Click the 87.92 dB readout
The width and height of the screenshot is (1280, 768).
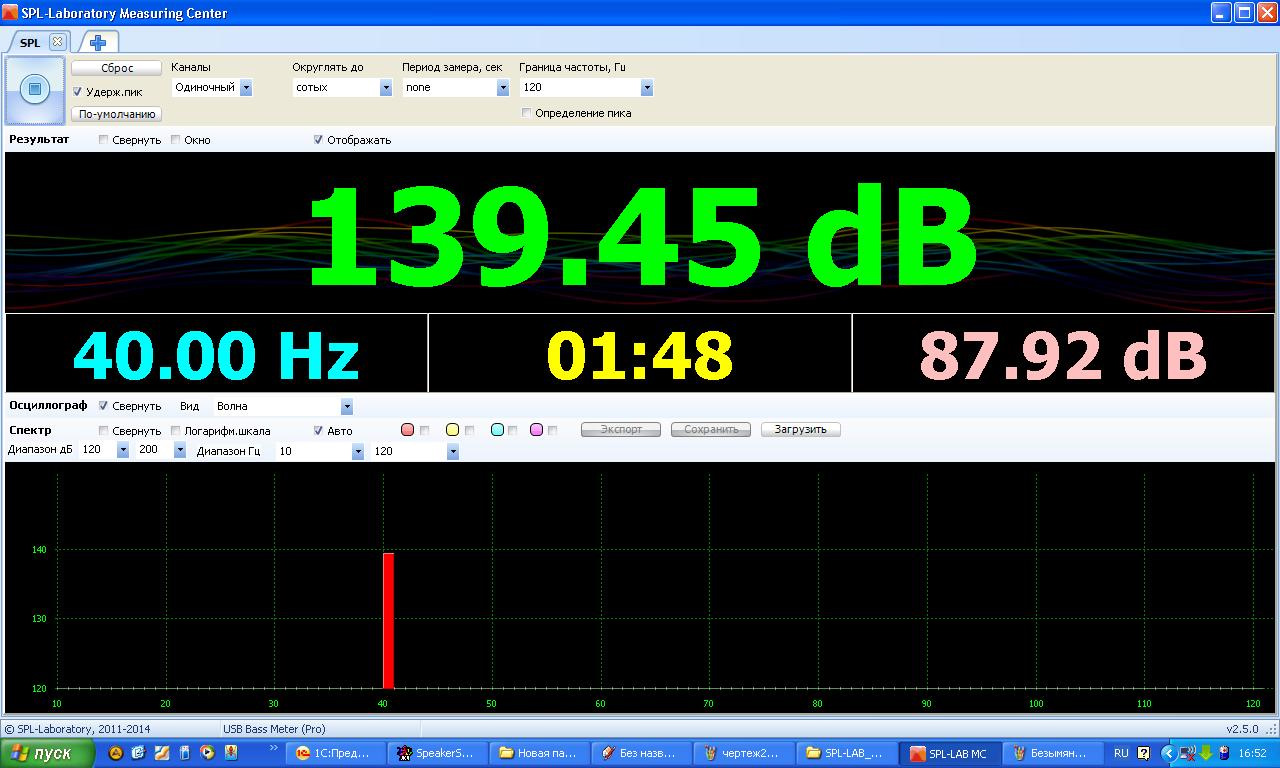(x=1063, y=355)
